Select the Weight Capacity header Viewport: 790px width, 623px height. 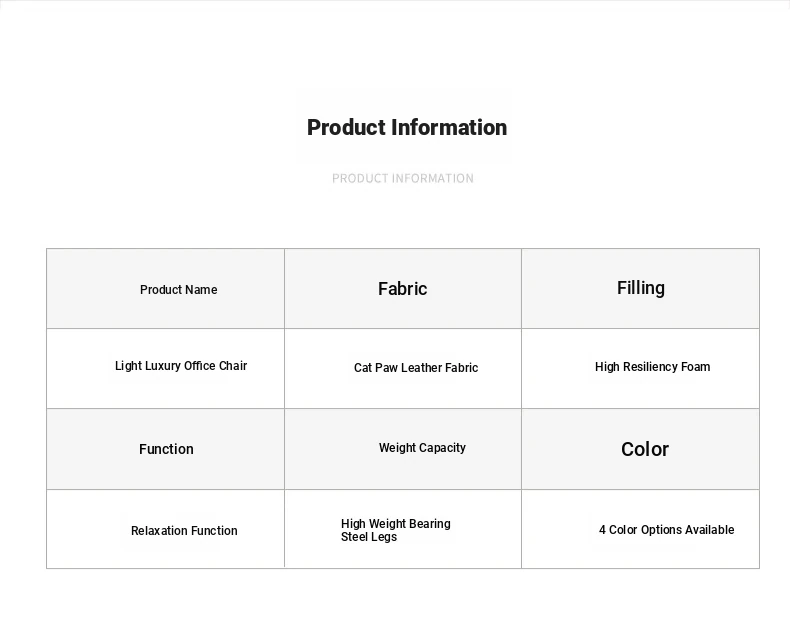point(422,448)
